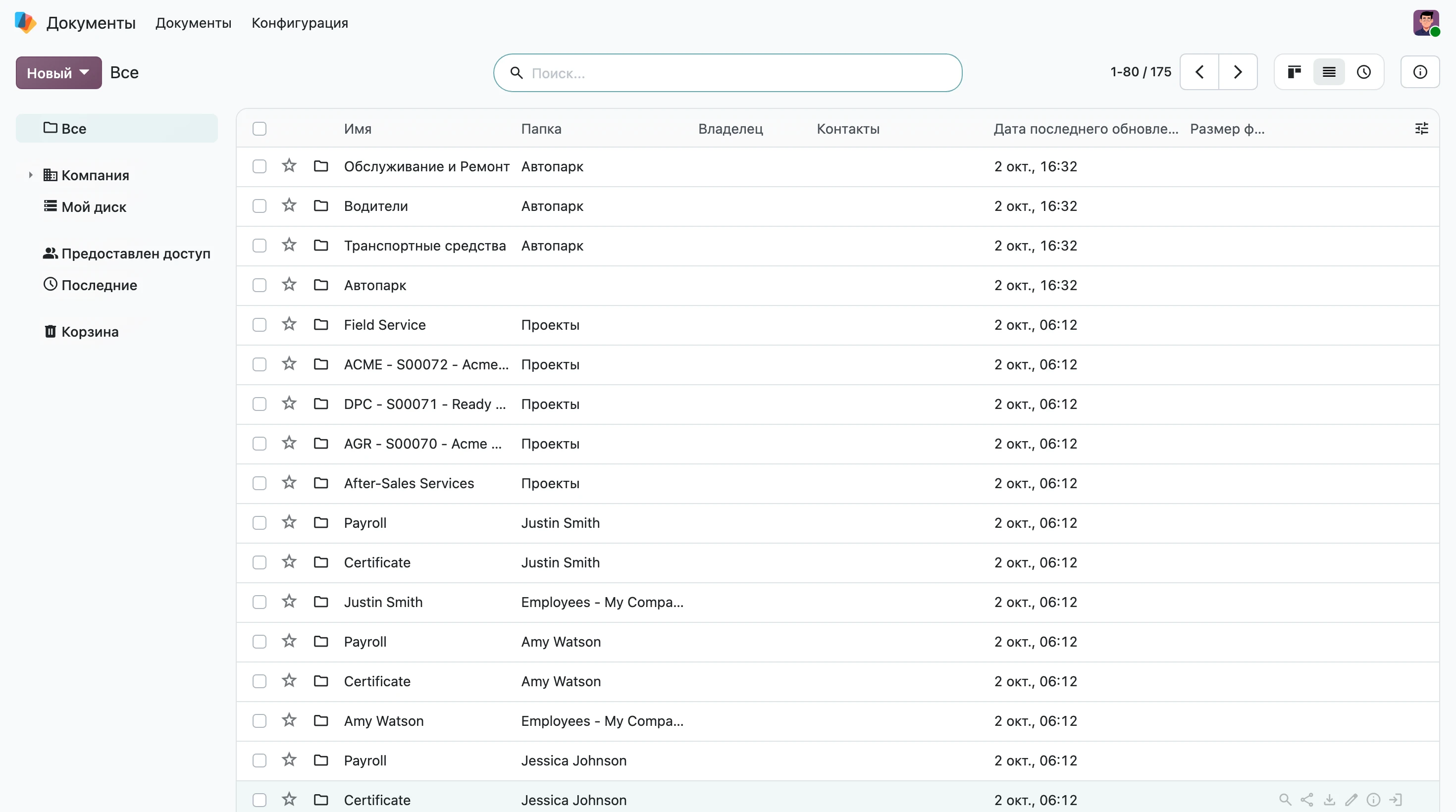Go to previous page of records
The width and height of the screenshot is (1456, 812).
[1199, 72]
